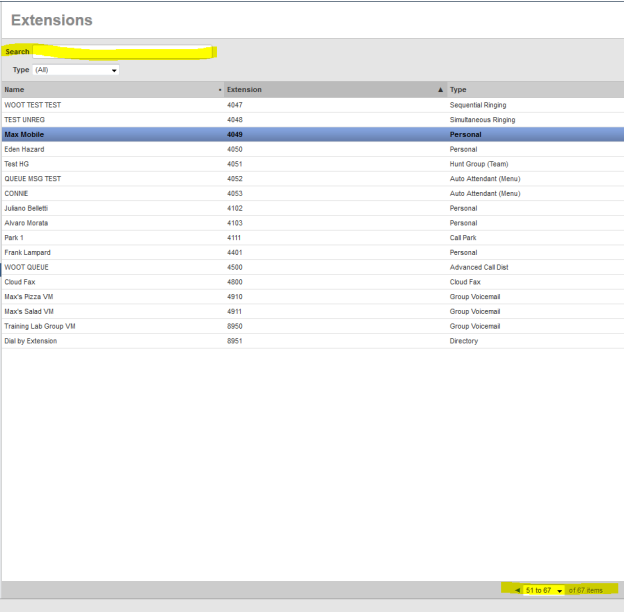Select the Max Mobile row
The height and width of the screenshot is (613, 625).
313,135
